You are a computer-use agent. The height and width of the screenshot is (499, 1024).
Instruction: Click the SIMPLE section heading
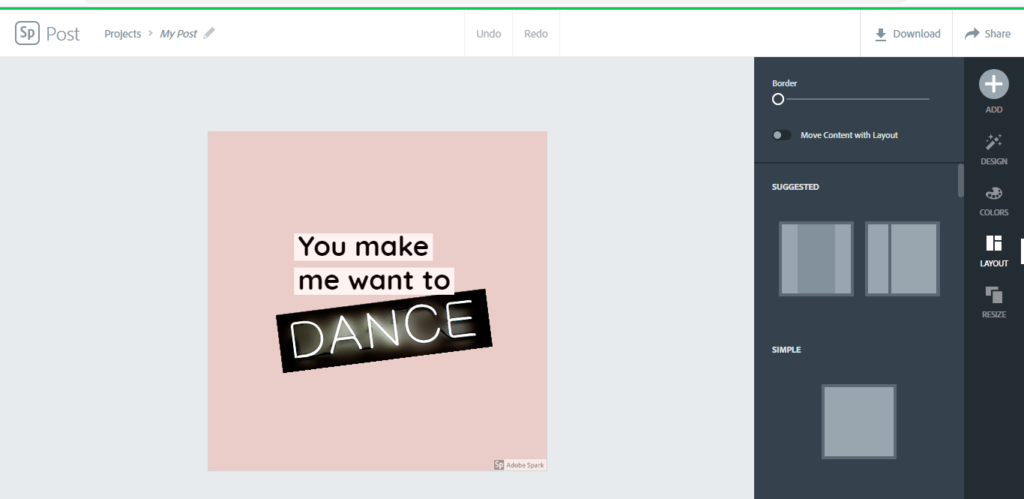tap(786, 349)
